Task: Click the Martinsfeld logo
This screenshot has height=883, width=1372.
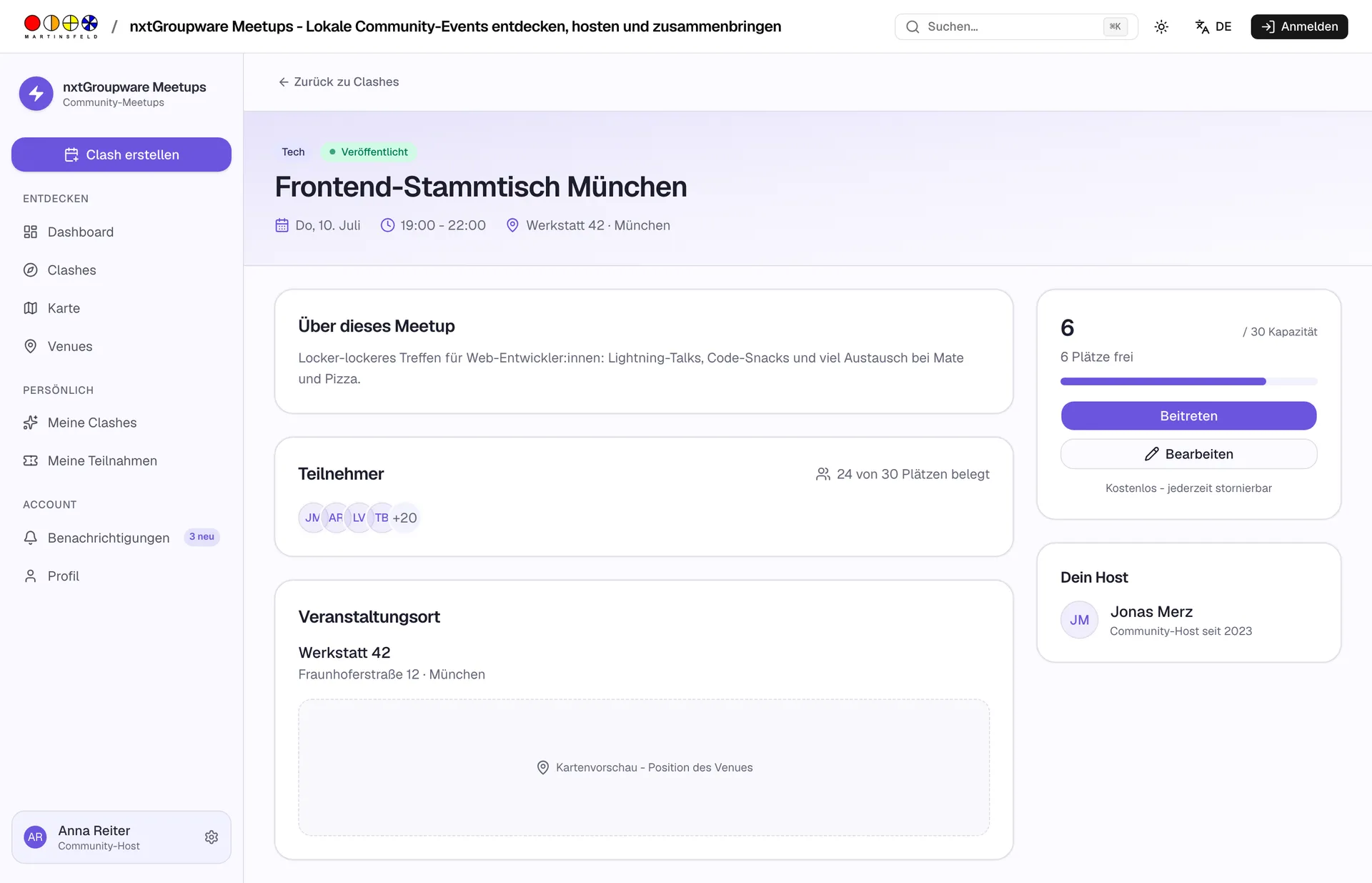Action: click(x=61, y=26)
